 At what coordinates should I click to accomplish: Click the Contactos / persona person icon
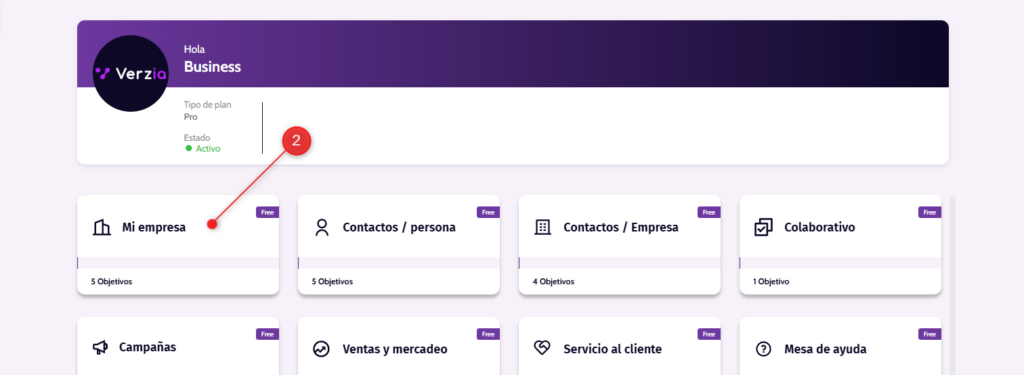[x=321, y=227]
